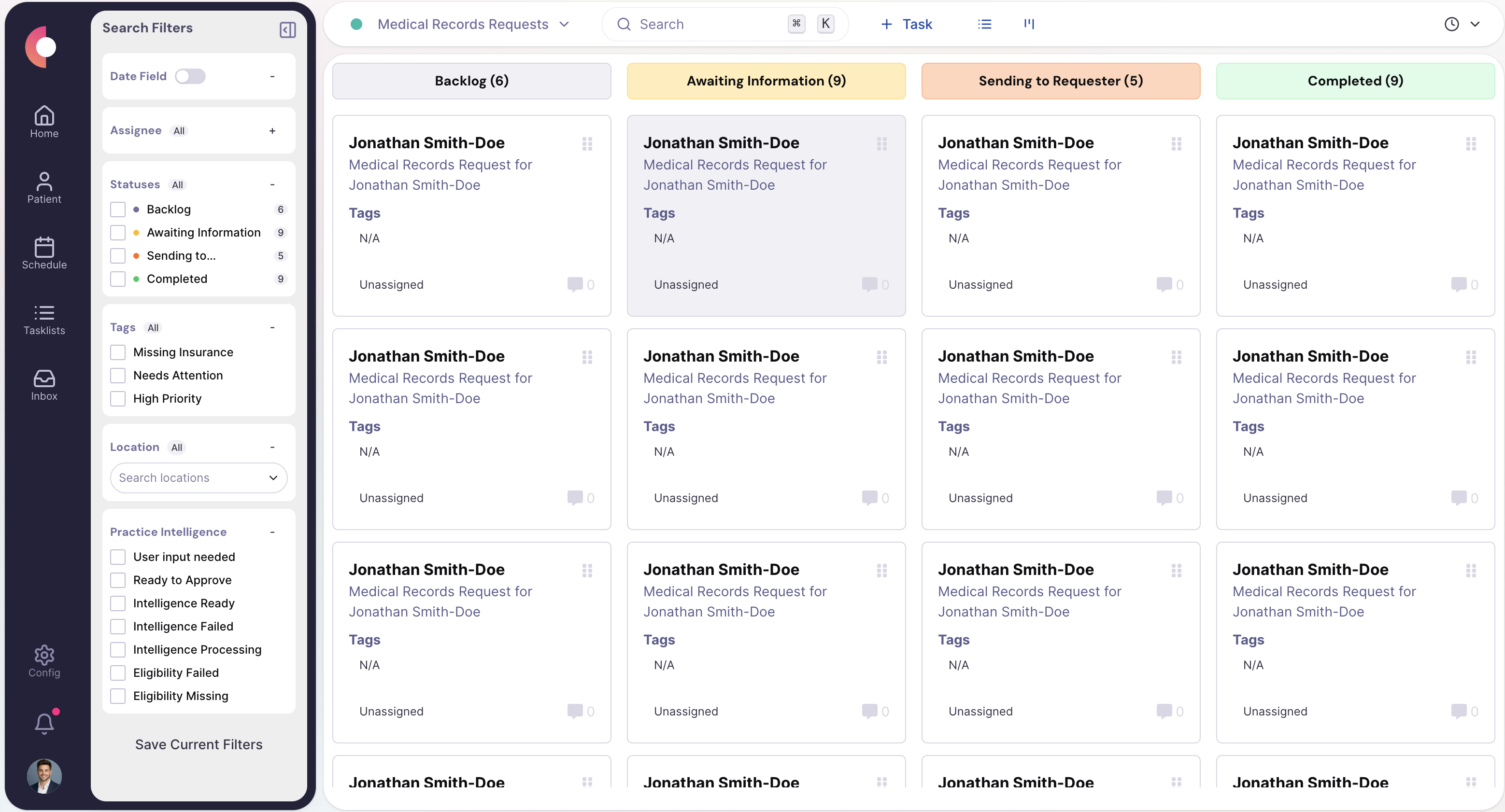Select the Patient icon in sidebar
The width and height of the screenshot is (1505, 812).
pyautogui.click(x=44, y=187)
